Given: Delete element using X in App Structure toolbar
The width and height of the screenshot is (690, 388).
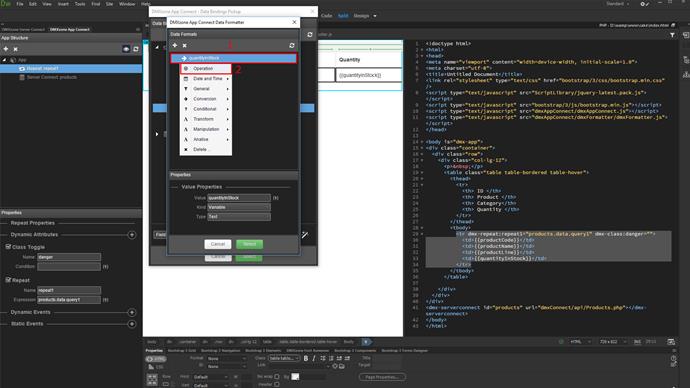Looking at the screenshot, I should tap(15, 49).
